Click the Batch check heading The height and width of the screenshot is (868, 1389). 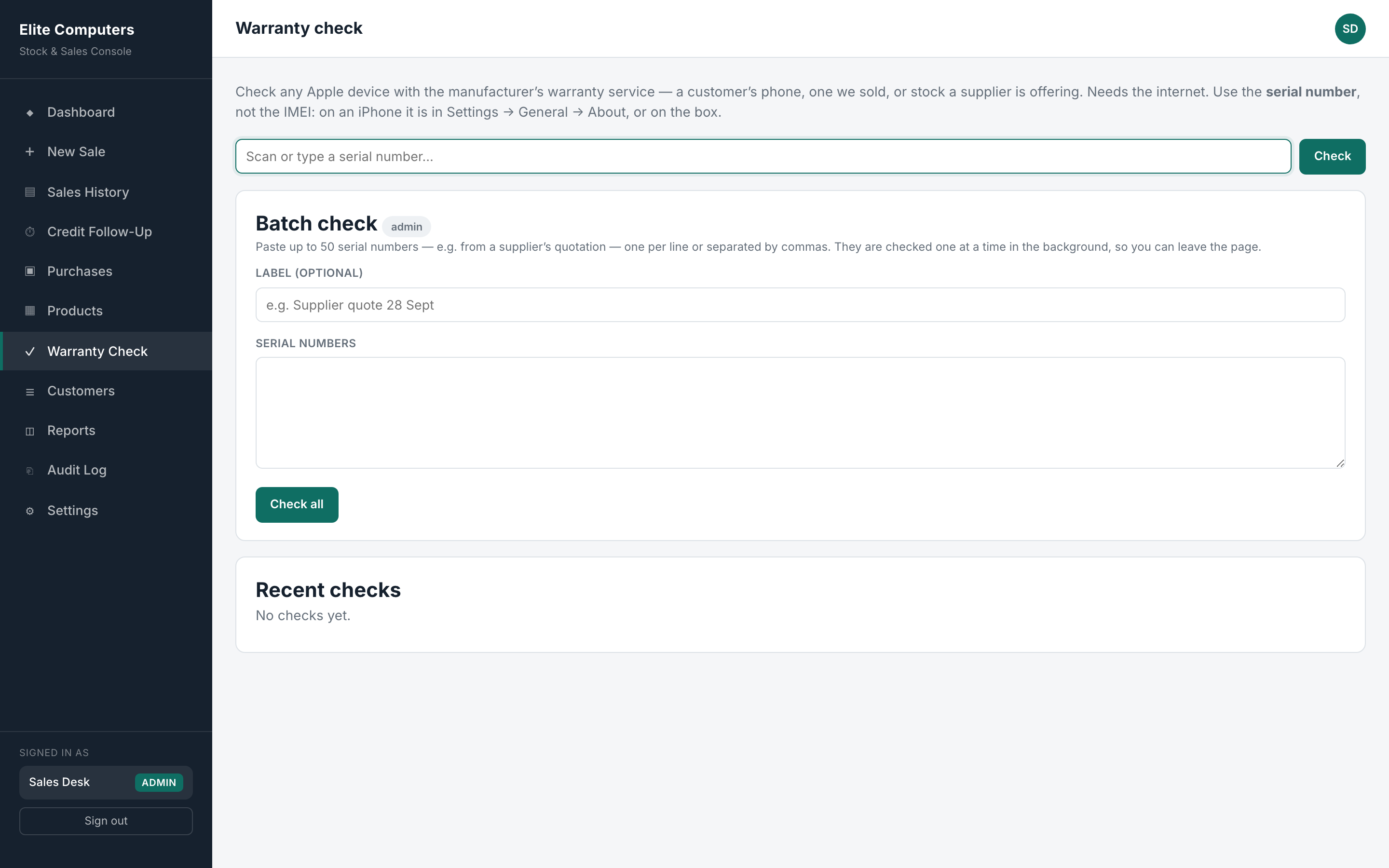[316, 223]
